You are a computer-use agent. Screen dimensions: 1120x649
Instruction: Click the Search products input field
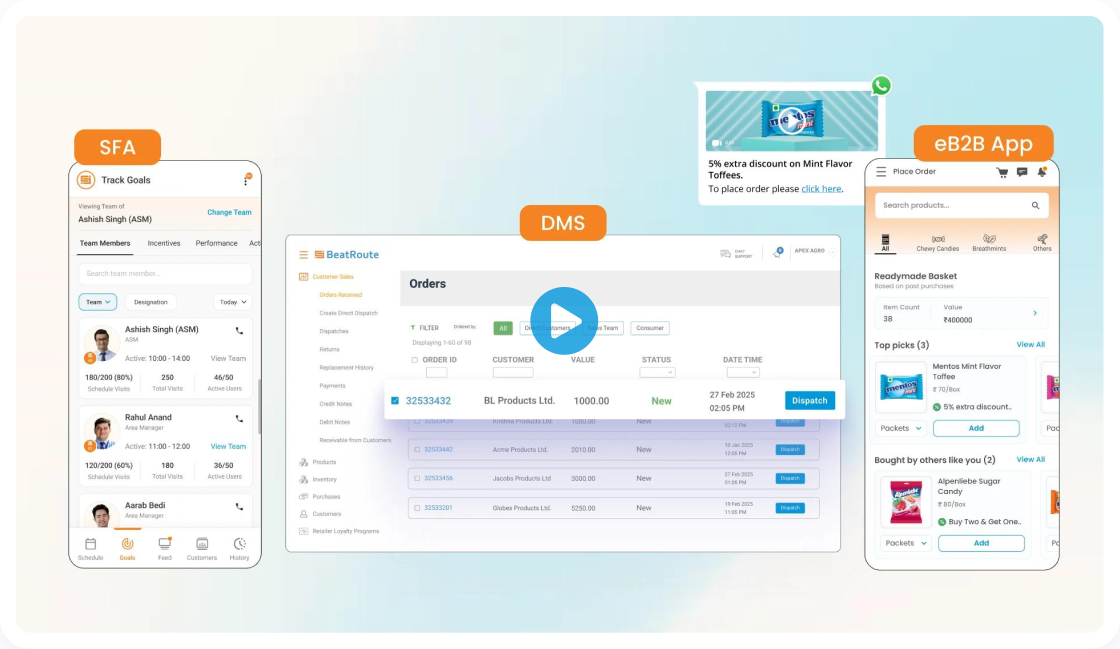tap(961, 205)
